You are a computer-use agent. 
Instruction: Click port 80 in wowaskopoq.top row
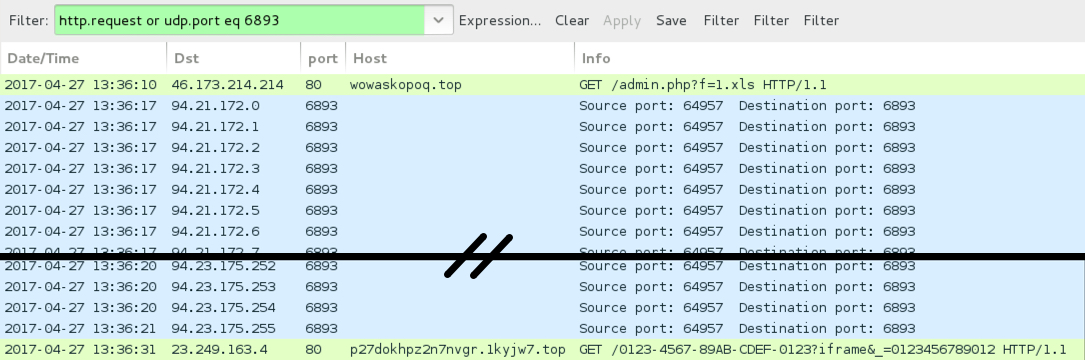coord(312,84)
